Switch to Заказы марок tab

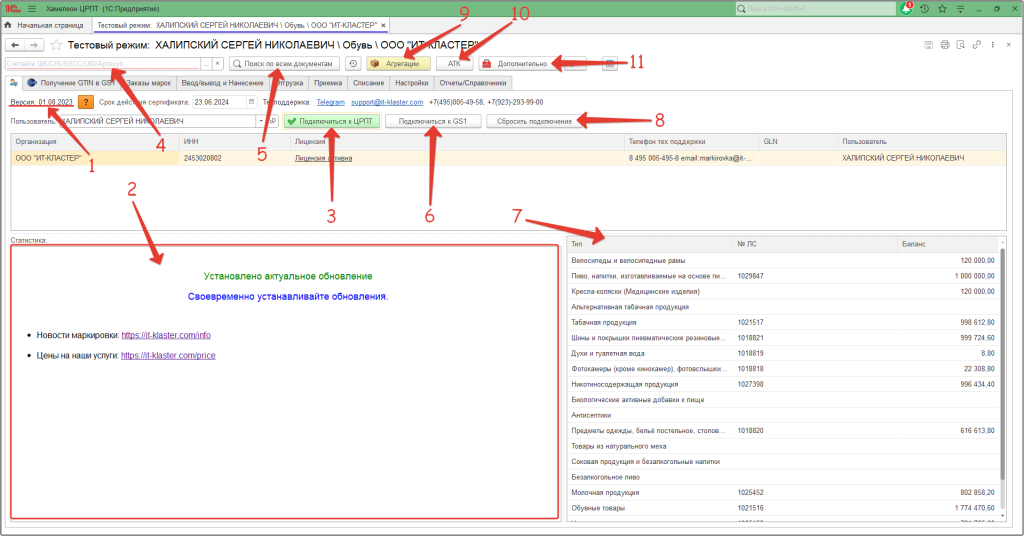(x=148, y=83)
